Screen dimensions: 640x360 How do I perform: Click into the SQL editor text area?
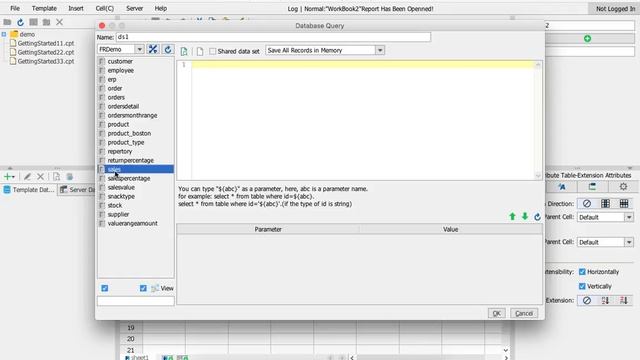[x=362, y=120]
